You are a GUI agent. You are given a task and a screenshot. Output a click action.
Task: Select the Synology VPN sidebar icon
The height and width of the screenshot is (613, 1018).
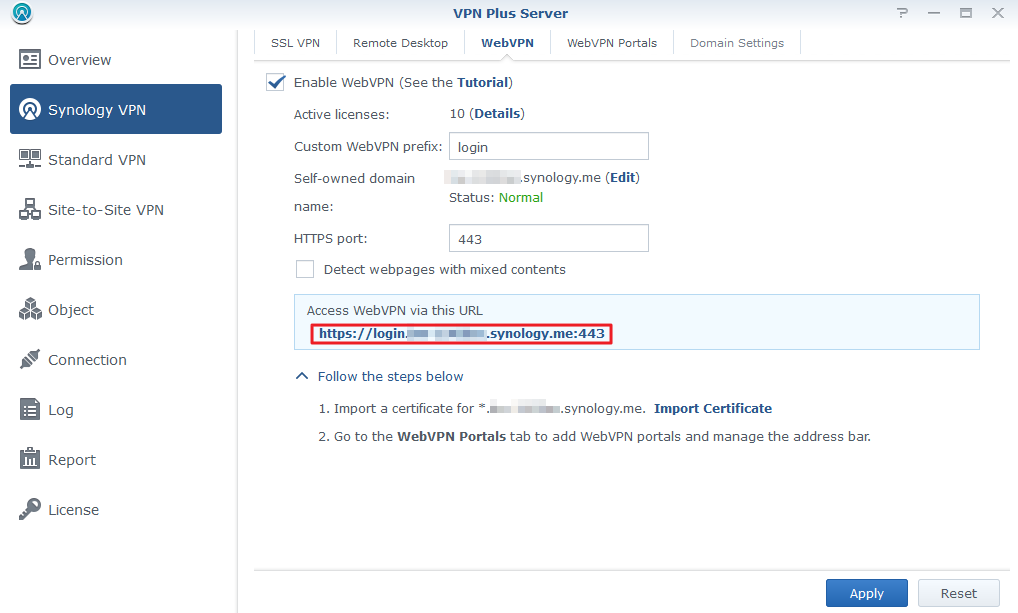(x=30, y=109)
